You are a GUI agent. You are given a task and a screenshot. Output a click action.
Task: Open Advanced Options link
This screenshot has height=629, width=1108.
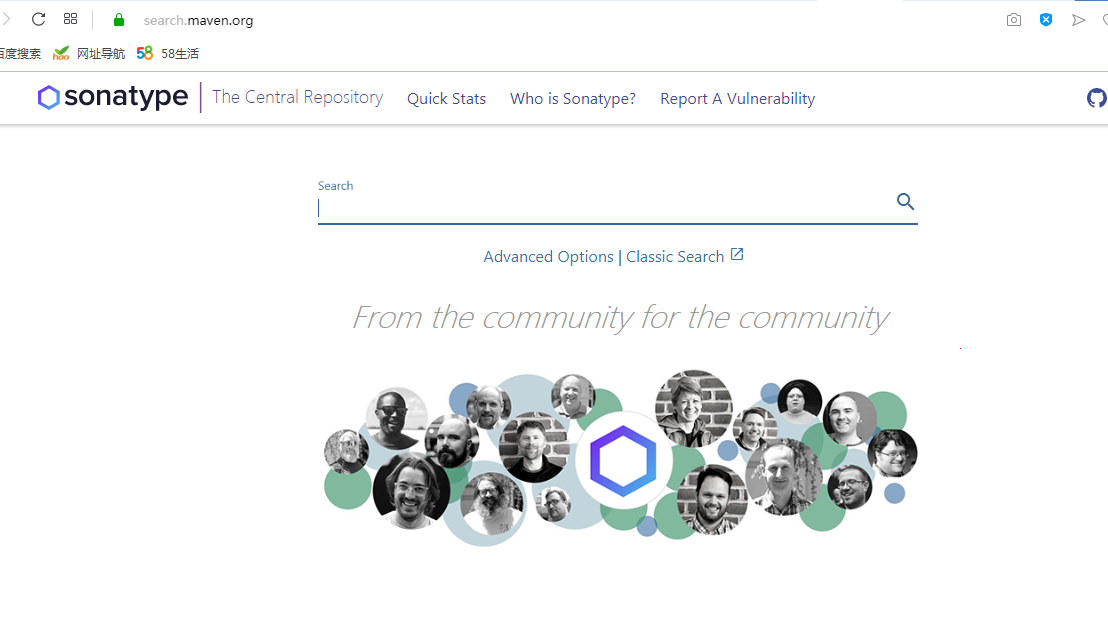[548, 257]
